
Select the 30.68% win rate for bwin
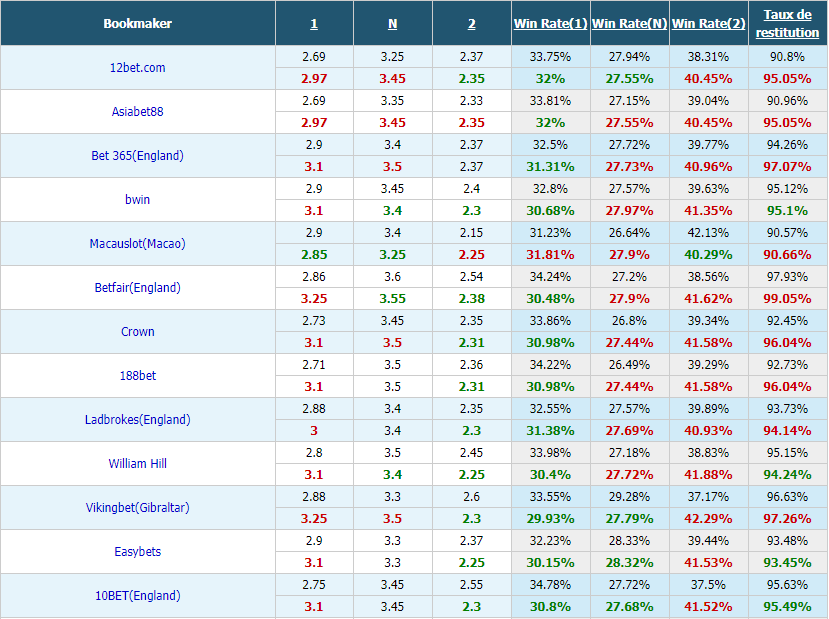[x=550, y=210]
